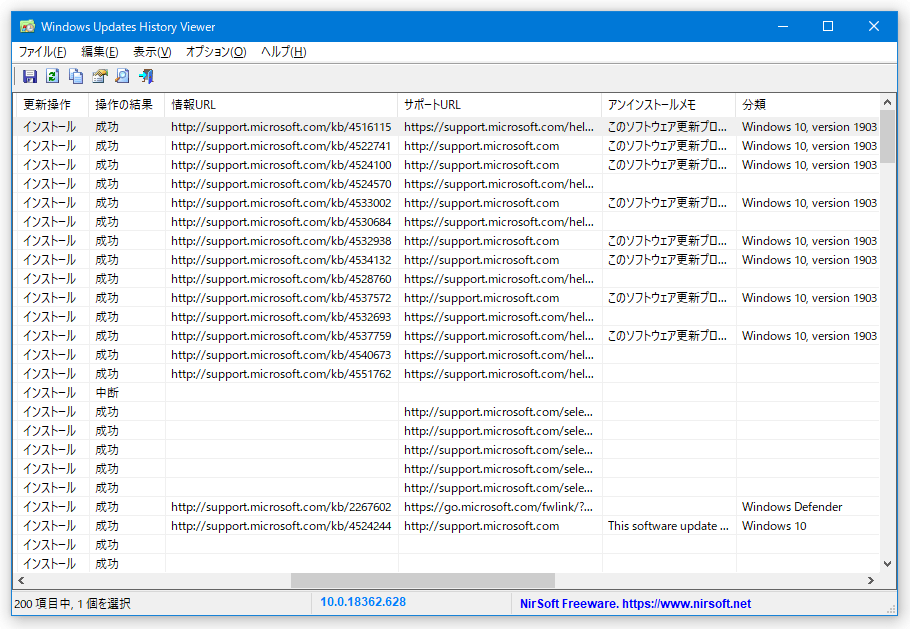910x629 pixels.
Task: Sort by the アンインストールメモ column header
Action: [x=669, y=105]
